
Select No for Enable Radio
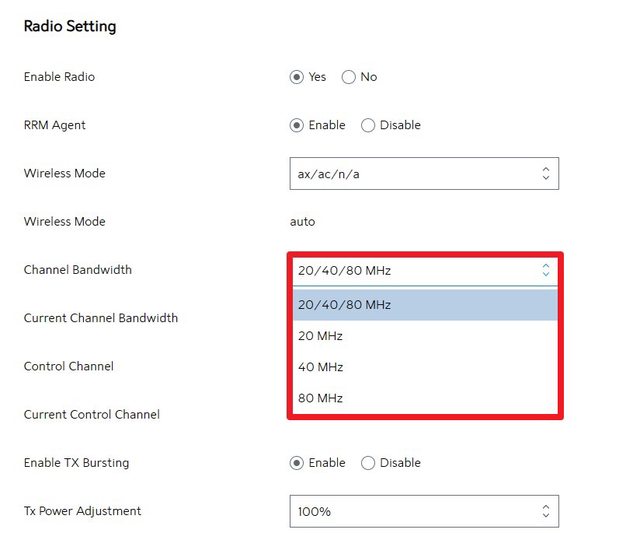pos(349,77)
